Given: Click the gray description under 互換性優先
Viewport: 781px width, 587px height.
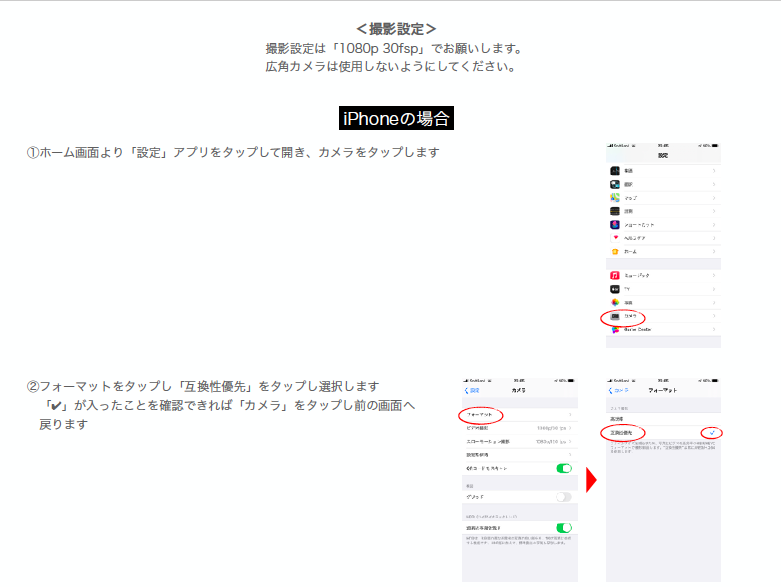Looking at the screenshot, I should point(663,447).
